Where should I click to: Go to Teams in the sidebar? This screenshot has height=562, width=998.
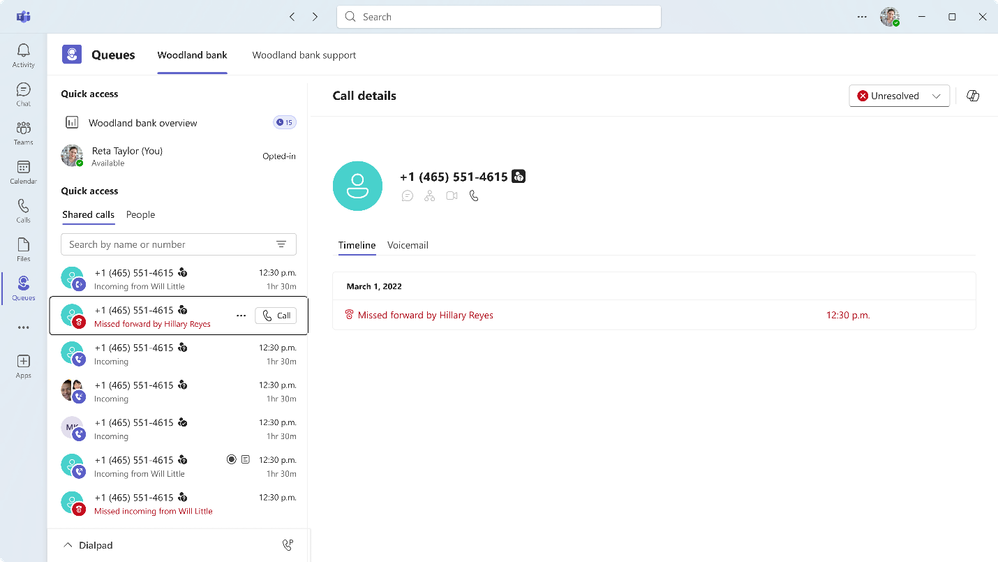pos(23,133)
